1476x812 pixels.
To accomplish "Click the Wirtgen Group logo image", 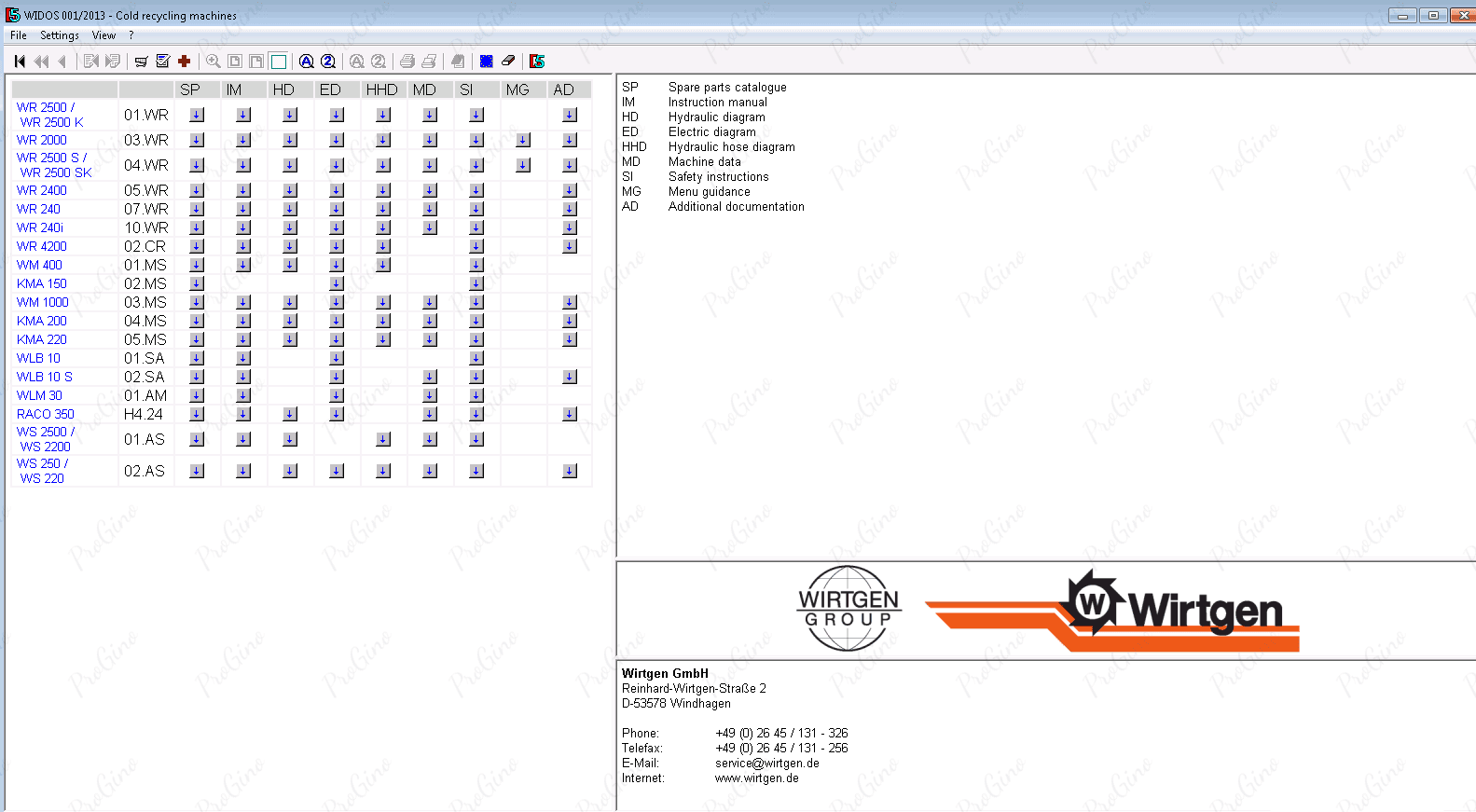I will coord(848,609).
